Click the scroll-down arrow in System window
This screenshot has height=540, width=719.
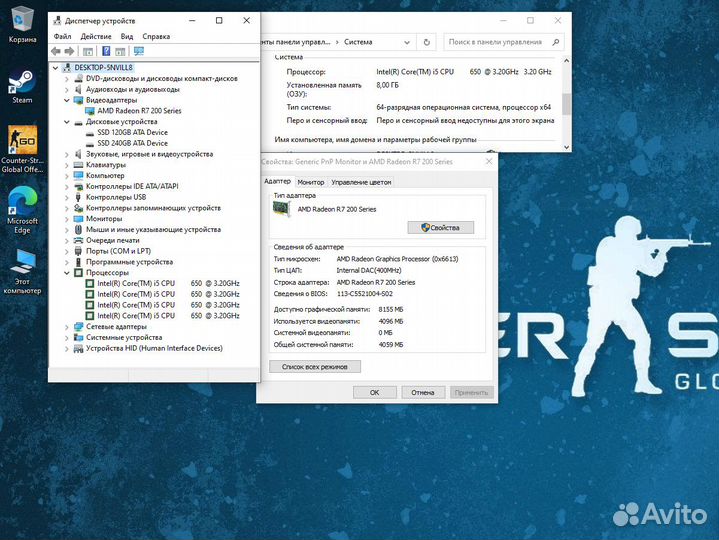click(x=566, y=147)
